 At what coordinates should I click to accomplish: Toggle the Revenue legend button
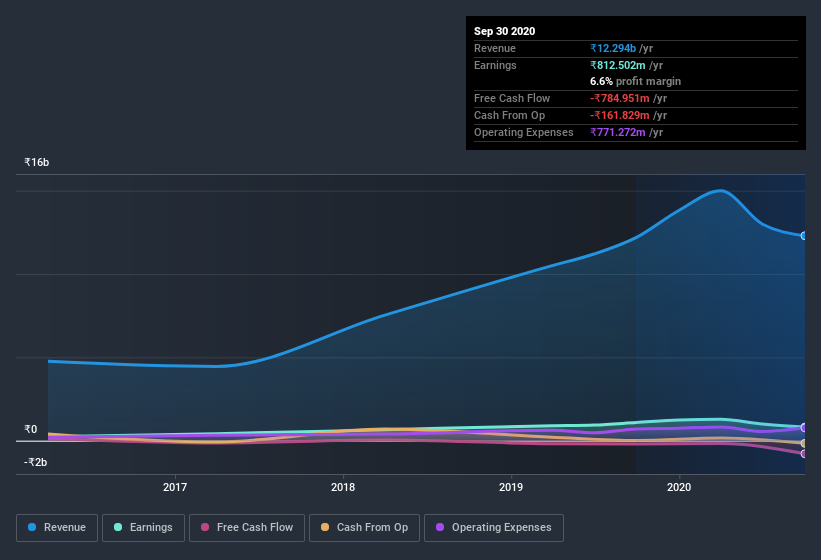pos(57,528)
